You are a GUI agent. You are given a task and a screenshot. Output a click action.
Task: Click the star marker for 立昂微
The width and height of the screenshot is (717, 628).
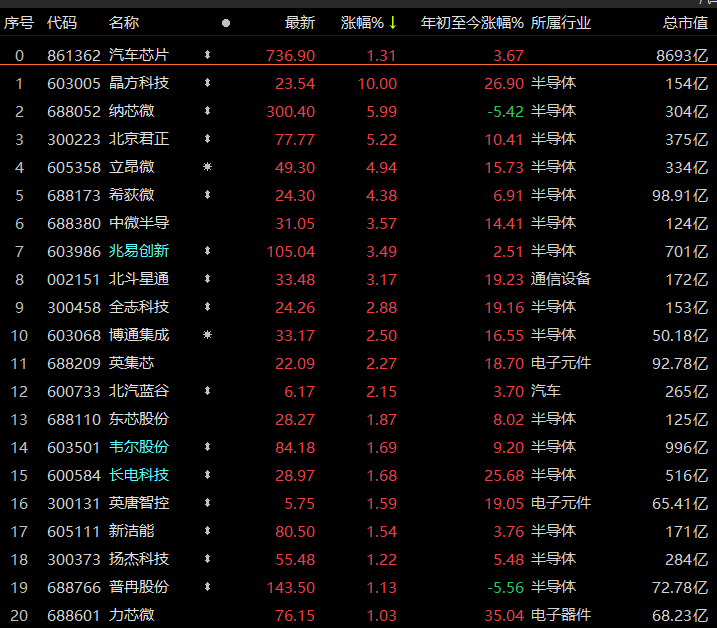[207, 167]
